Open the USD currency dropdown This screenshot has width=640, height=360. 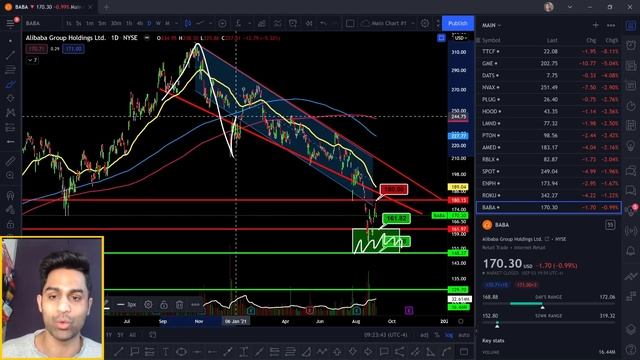[x=460, y=38]
